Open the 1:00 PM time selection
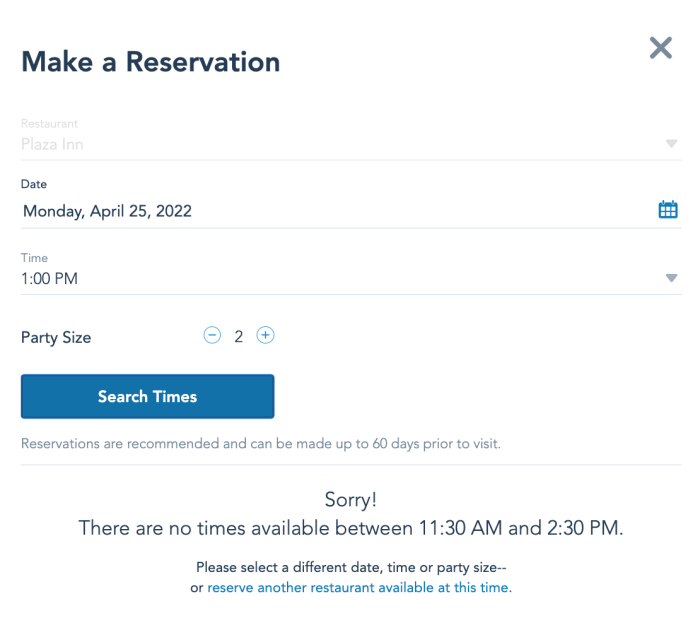700x625 pixels. pos(351,279)
